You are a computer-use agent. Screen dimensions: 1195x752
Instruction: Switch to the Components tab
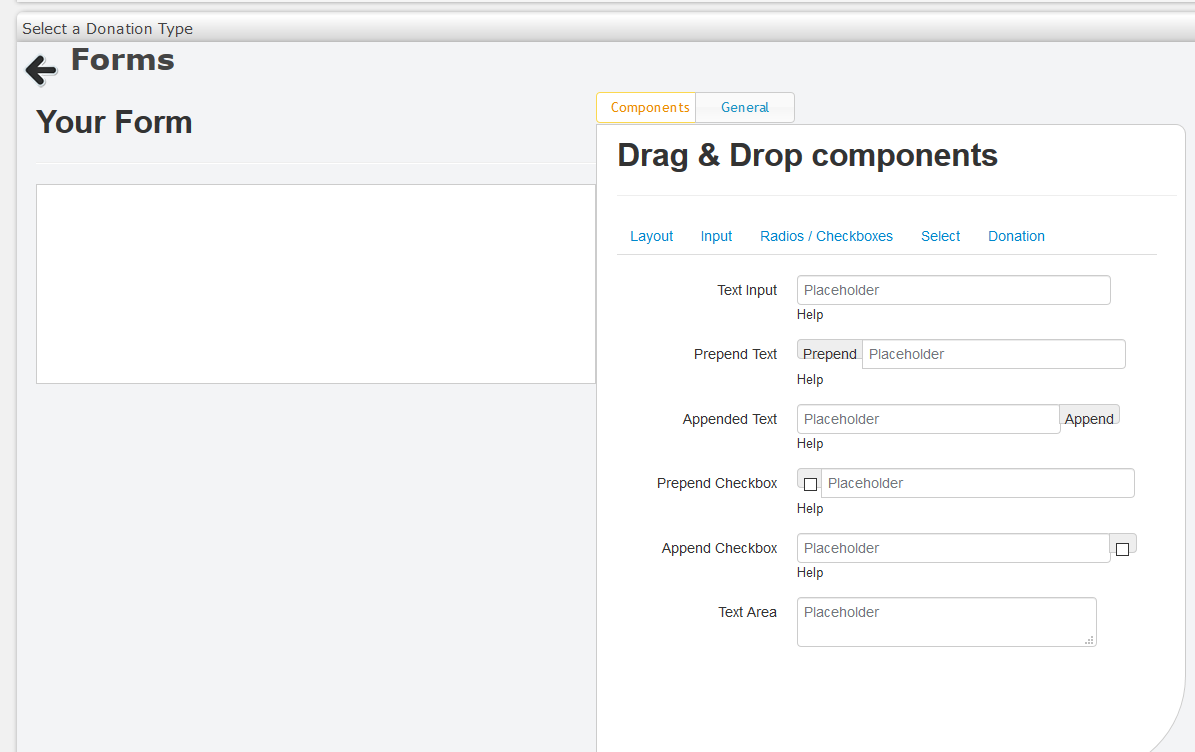pyautogui.click(x=646, y=107)
